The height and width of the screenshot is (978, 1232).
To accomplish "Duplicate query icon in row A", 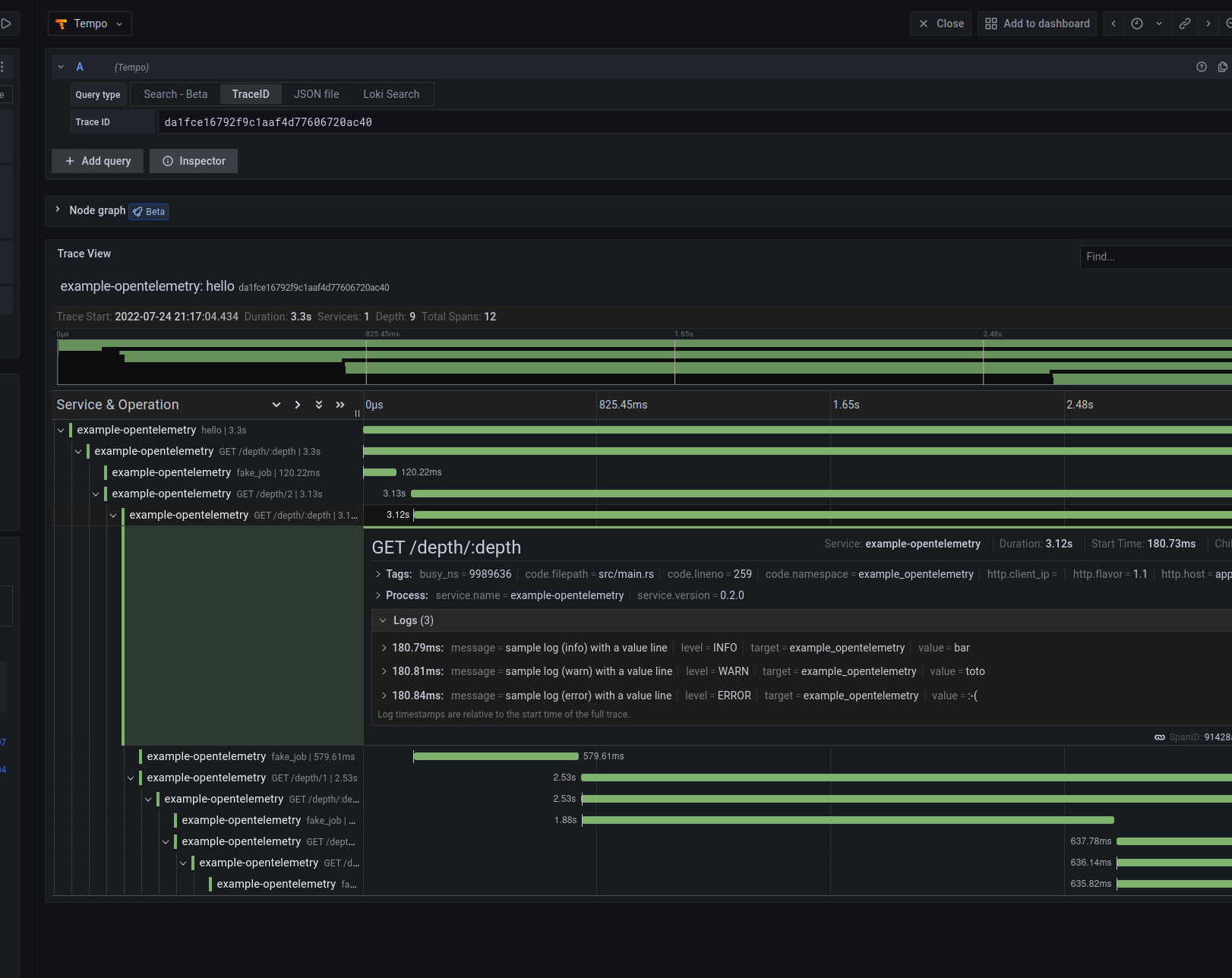I will pos(1223,67).
